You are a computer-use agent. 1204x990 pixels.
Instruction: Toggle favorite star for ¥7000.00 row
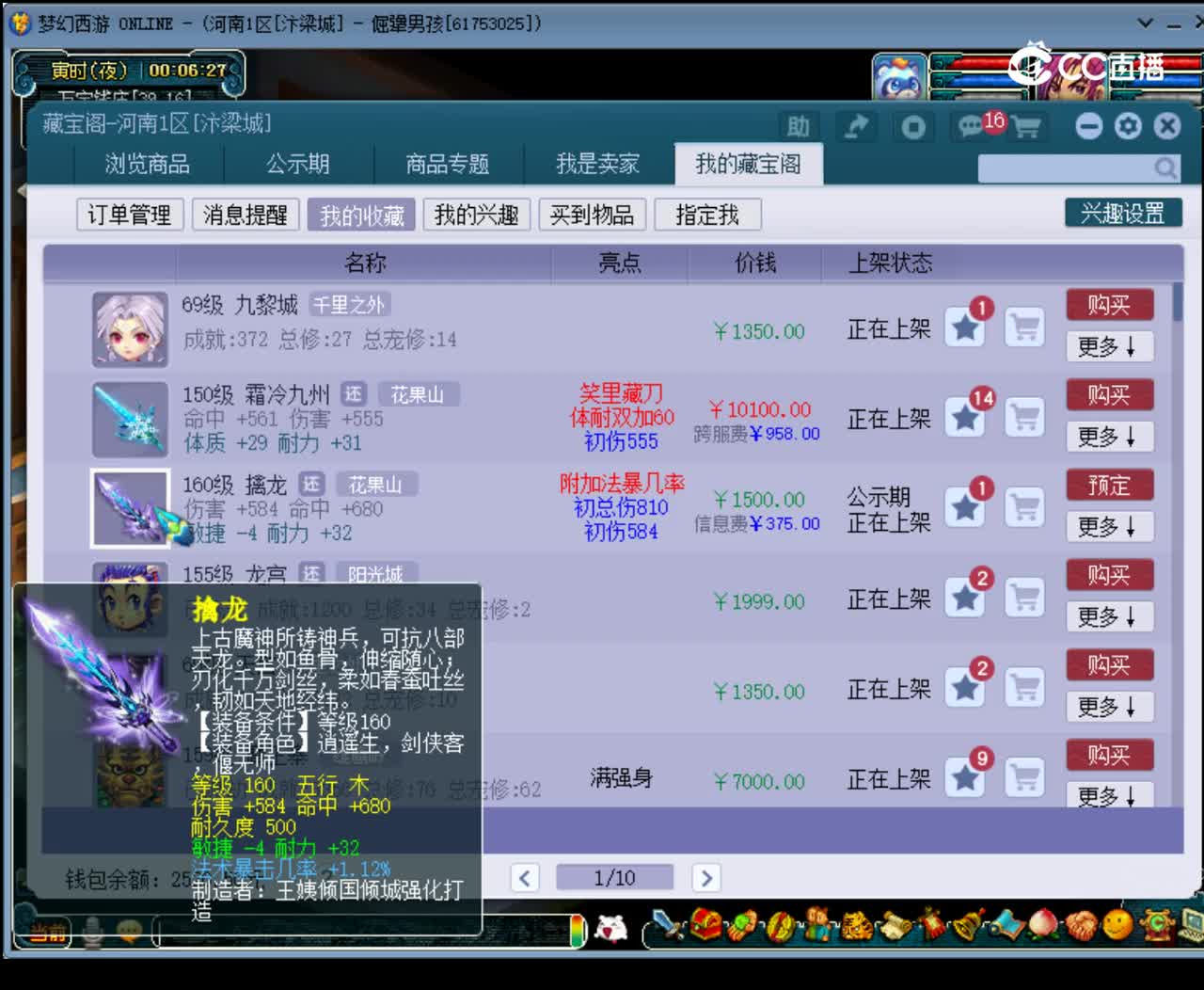(965, 777)
